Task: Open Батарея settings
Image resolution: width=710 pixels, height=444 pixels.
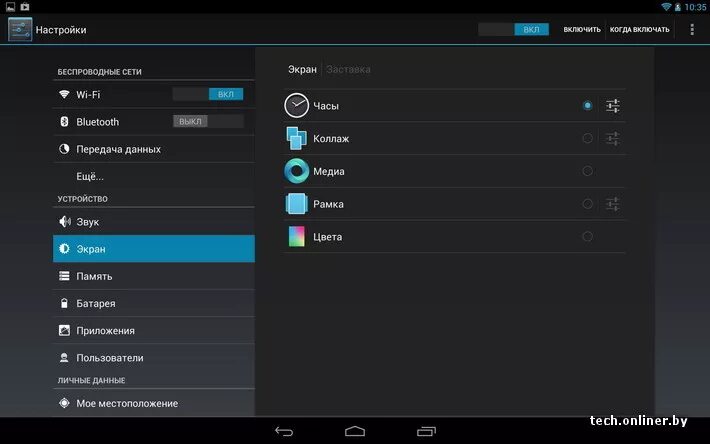Action: click(154, 303)
